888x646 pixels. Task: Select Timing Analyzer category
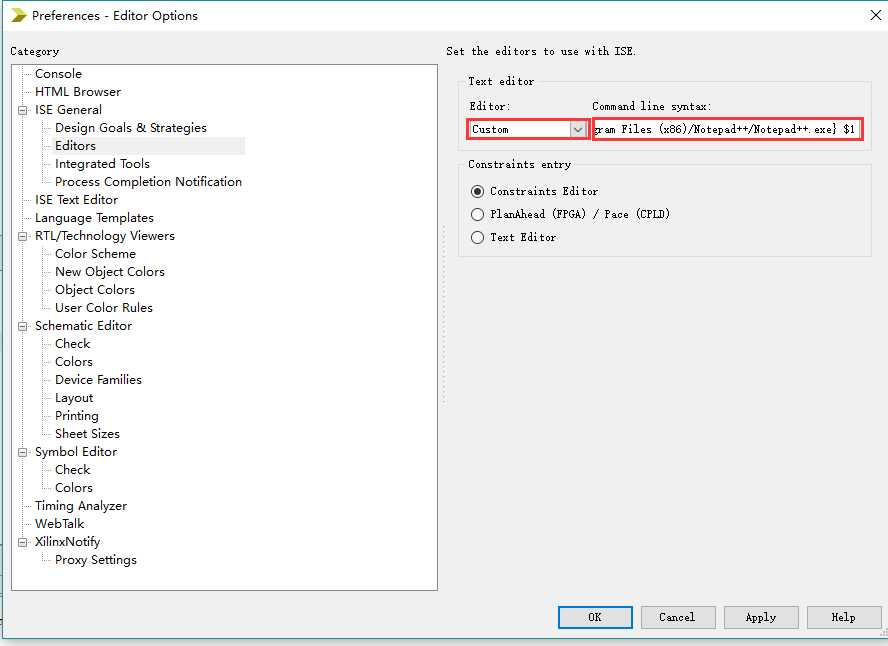(81, 506)
